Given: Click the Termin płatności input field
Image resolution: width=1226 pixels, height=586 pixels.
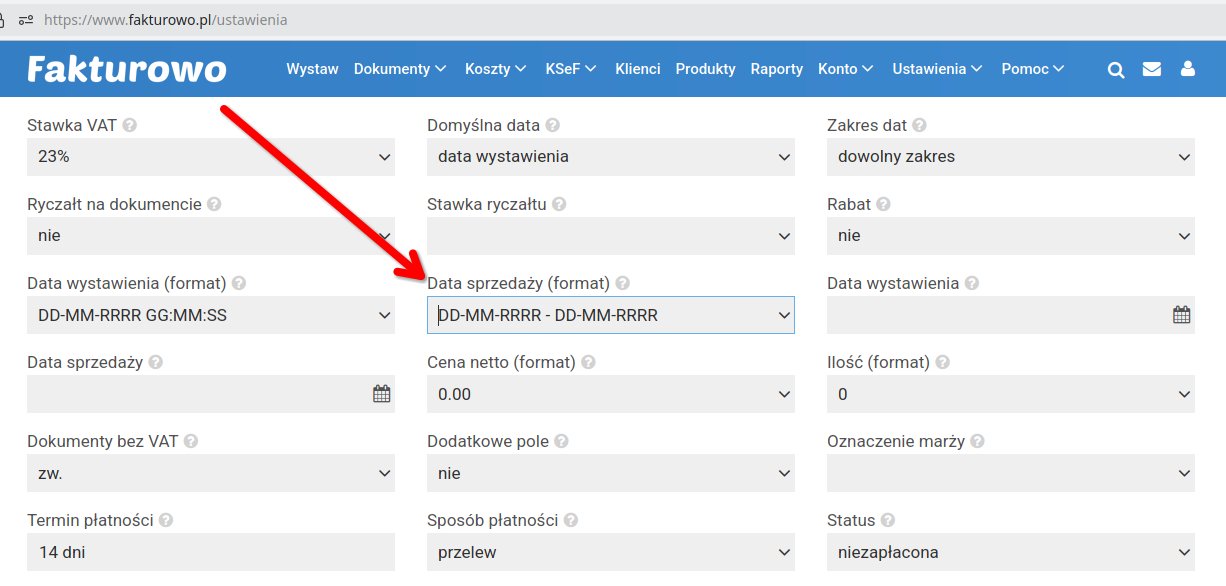Looking at the screenshot, I should (x=211, y=552).
